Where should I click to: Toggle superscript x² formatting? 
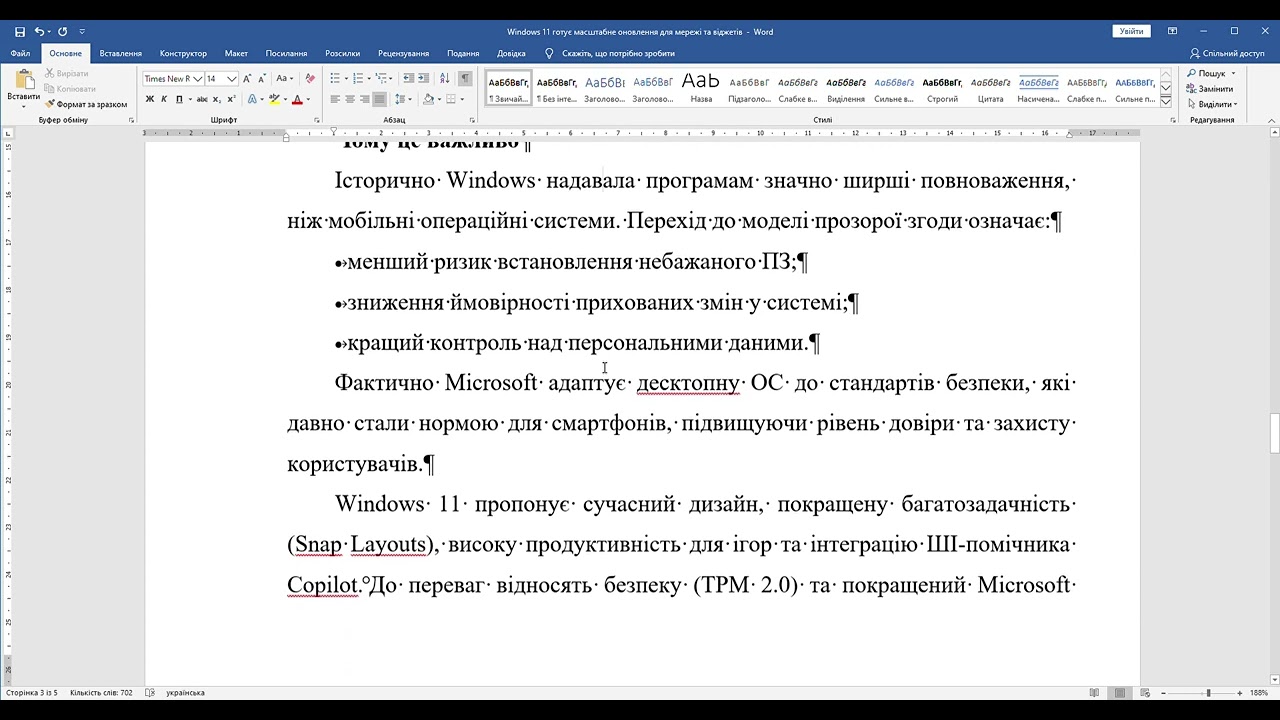(x=231, y=99)
